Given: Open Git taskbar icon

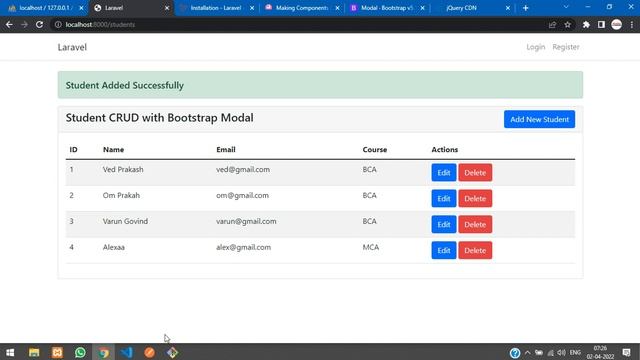Looking at the screenshot, I should 172,352.
